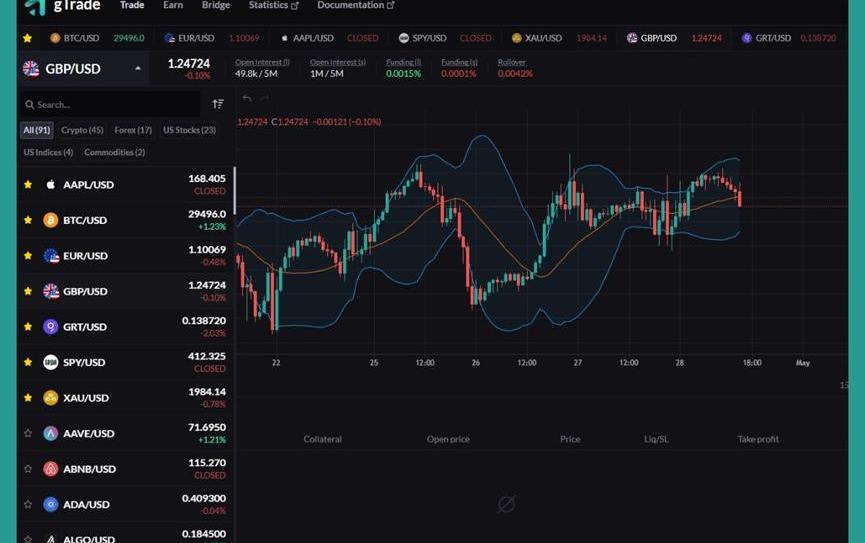The image size is (865, 543).
Task: Toggle favorite star for SPY/USD row
Action: pyautogui.click(x=28, y=362)
